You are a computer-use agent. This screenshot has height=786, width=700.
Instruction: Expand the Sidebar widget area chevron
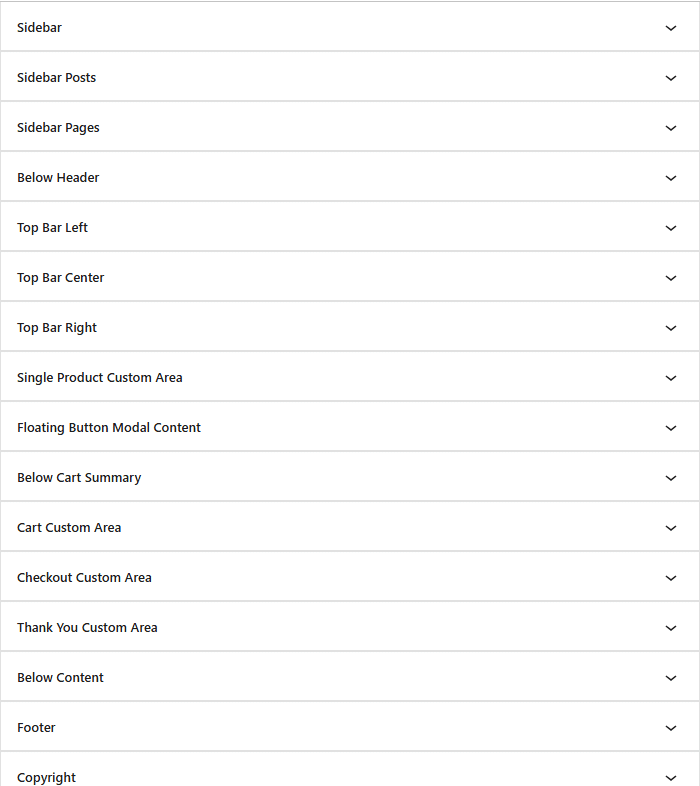point(671,28)
